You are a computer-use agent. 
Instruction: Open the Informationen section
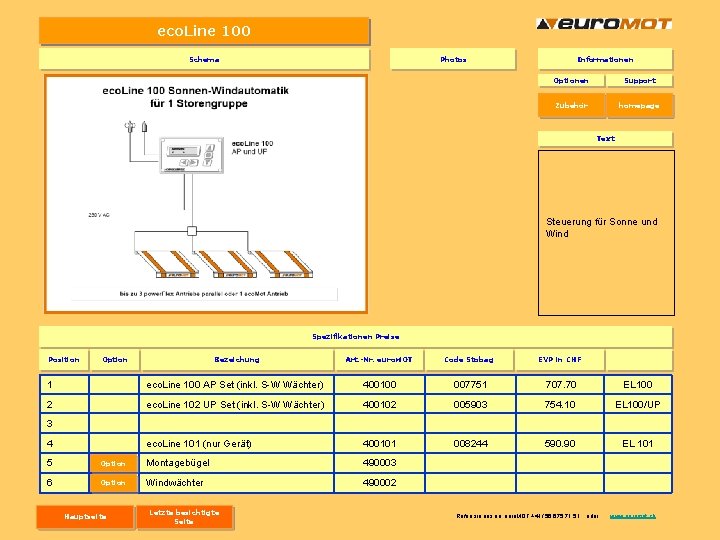pos(605,59)
